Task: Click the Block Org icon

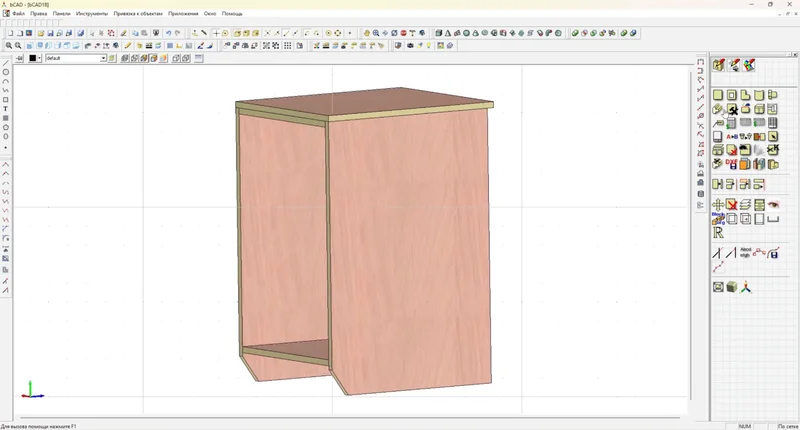Action: [x=718, y=219]
